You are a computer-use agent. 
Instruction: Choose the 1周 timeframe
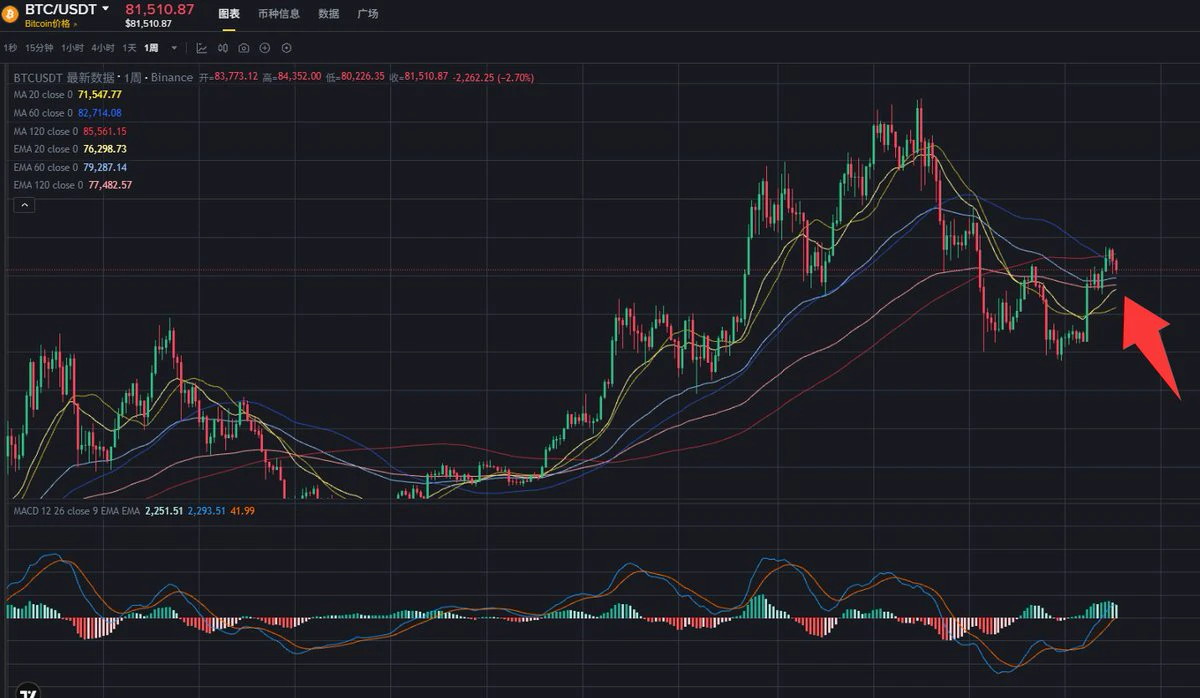point(151,48)
